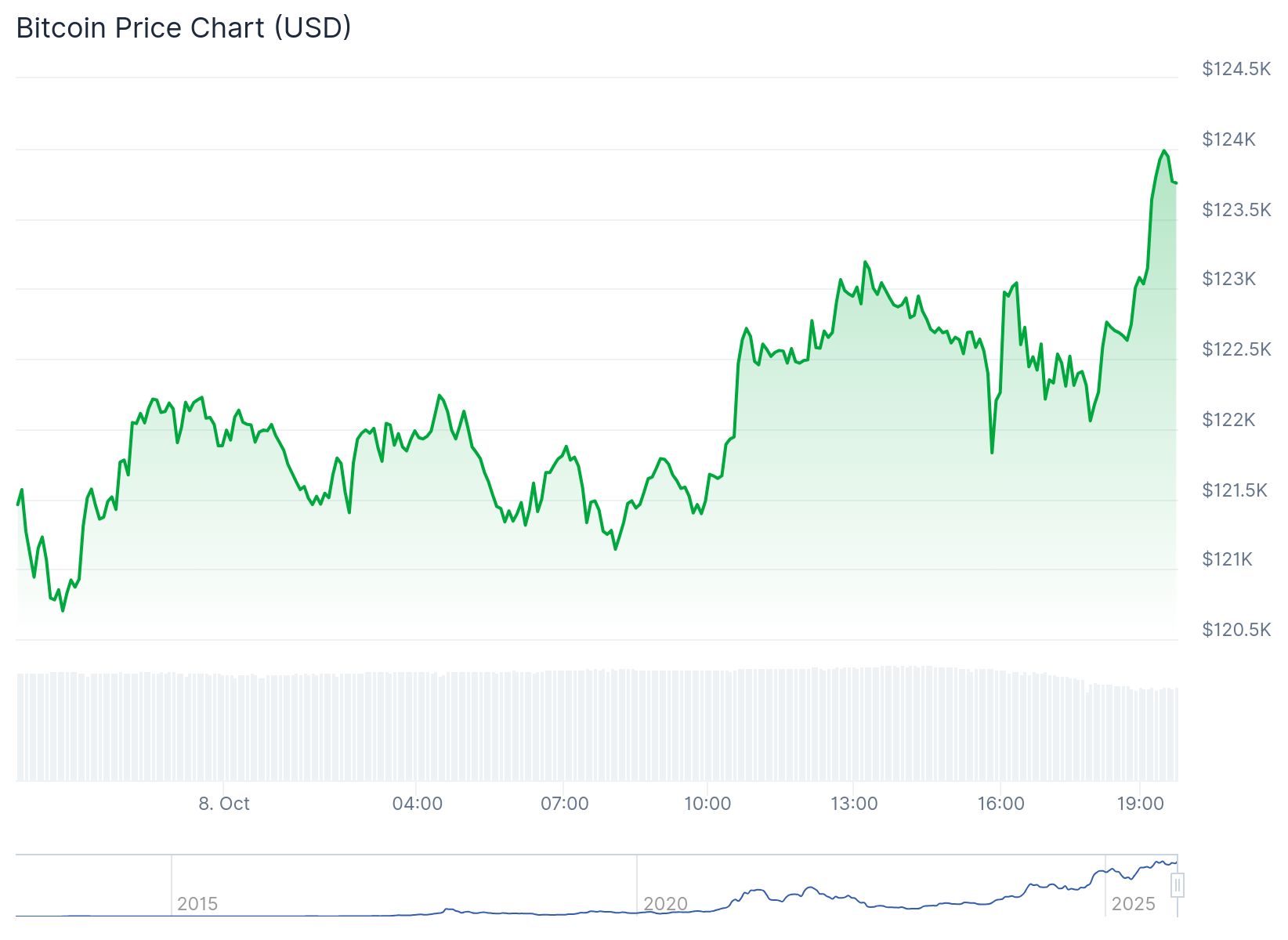Click the 2021 price peak in navigator chart

click(x=756, y=891)
